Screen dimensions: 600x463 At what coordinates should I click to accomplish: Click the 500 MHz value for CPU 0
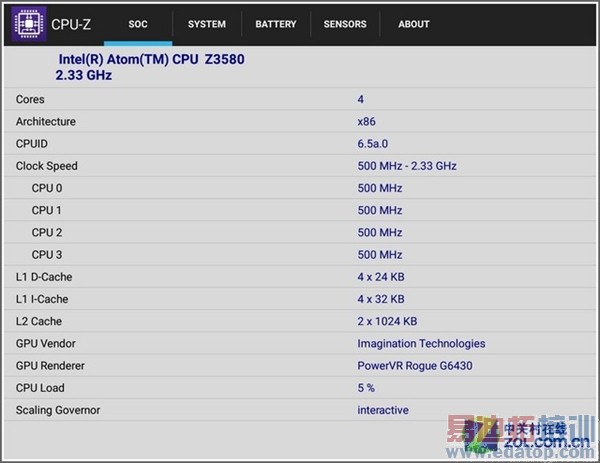(x=380, y=188)
